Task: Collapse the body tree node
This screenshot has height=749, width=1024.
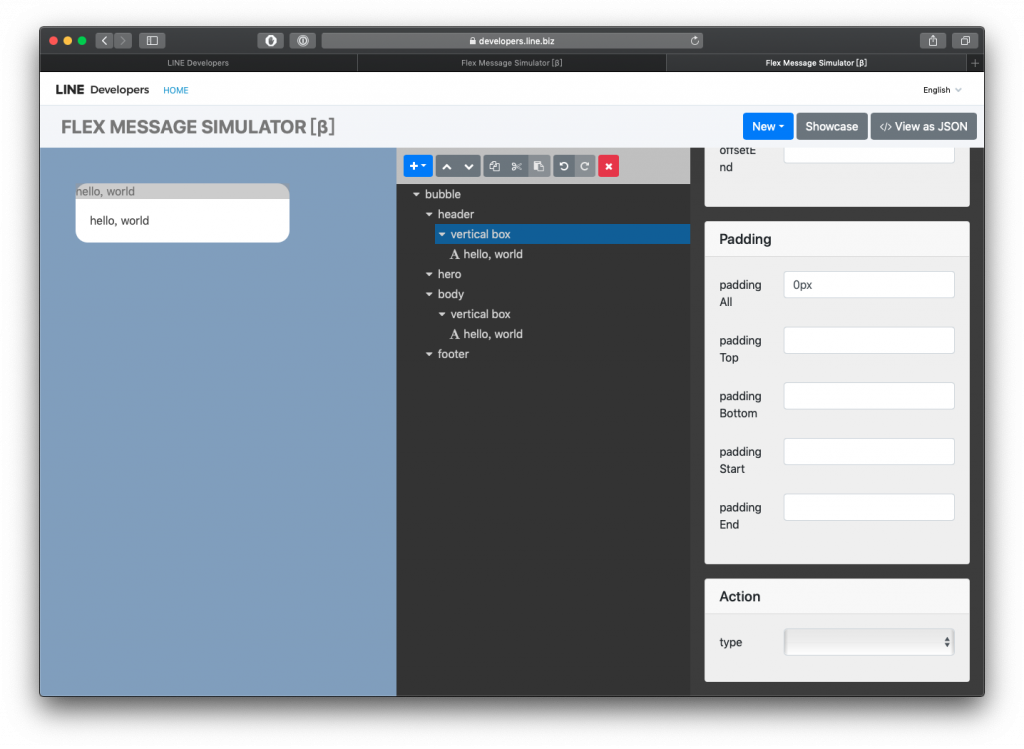Action: pos(429,295)
